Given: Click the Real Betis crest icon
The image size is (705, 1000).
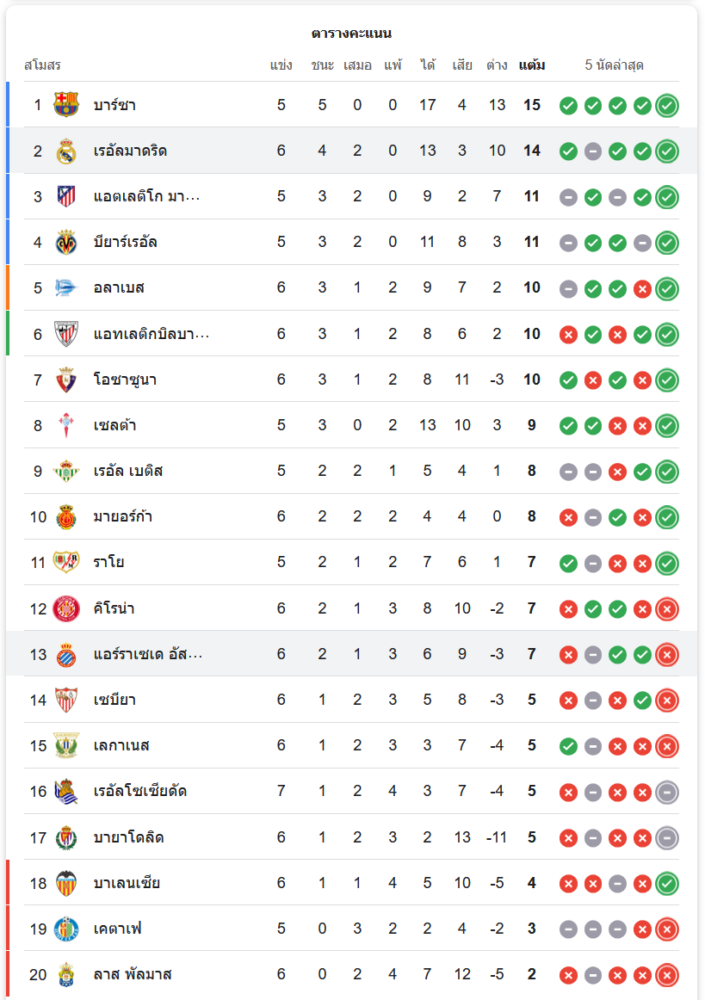Looking at the screenshot, I should tap(66, 471).
